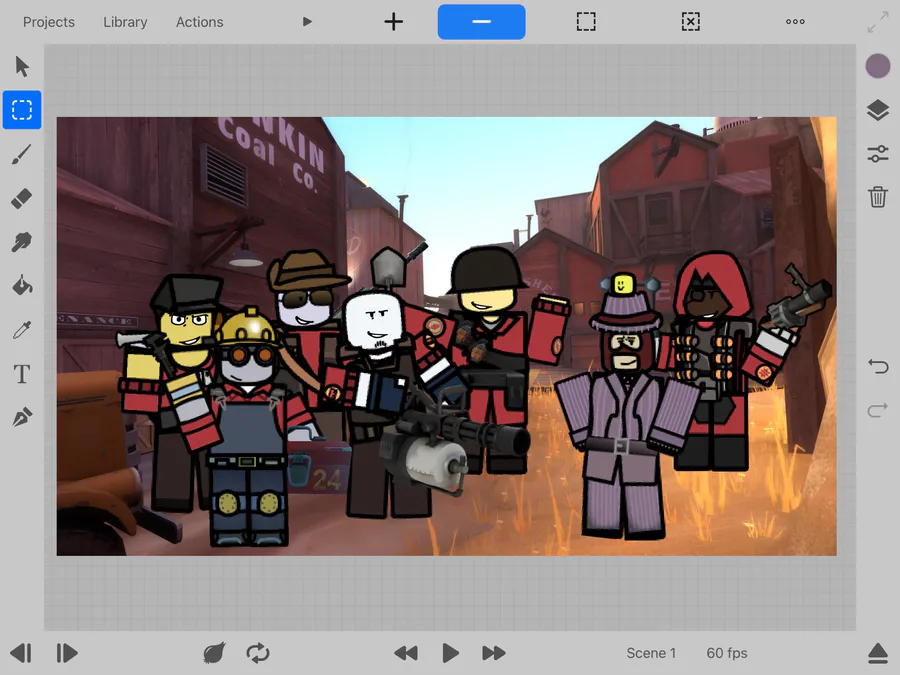This screenshot has height=675, width=900.
Task: Toggle Subtract from selection minus mode
Action: point(482,22)
